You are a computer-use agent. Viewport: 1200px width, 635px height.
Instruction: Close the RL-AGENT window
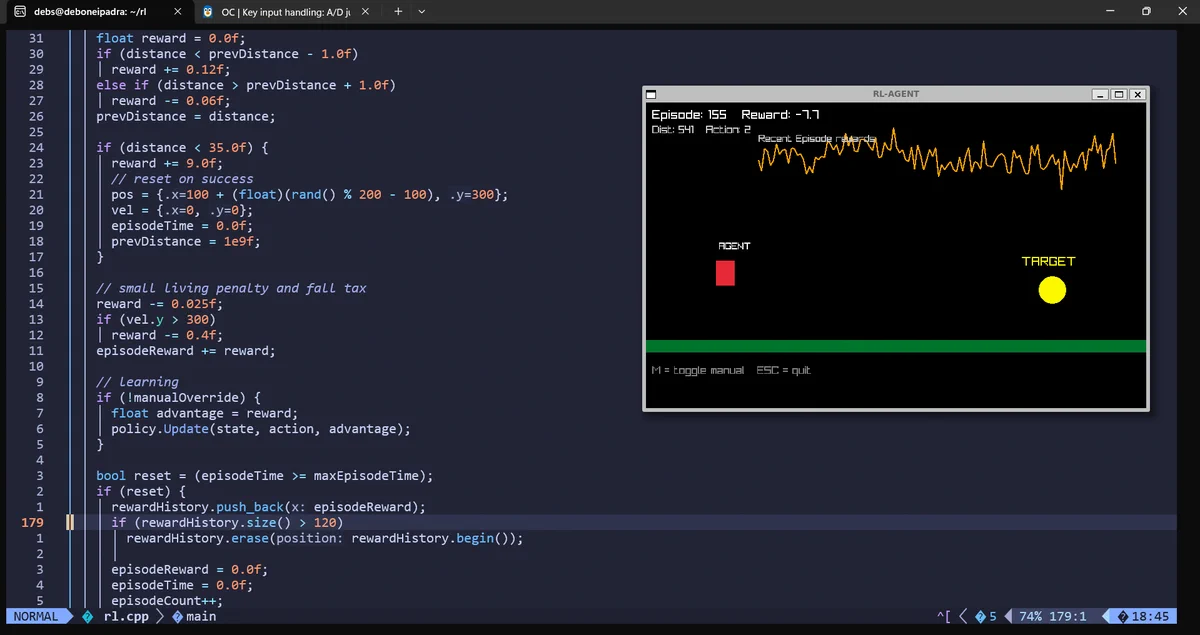1137,94
